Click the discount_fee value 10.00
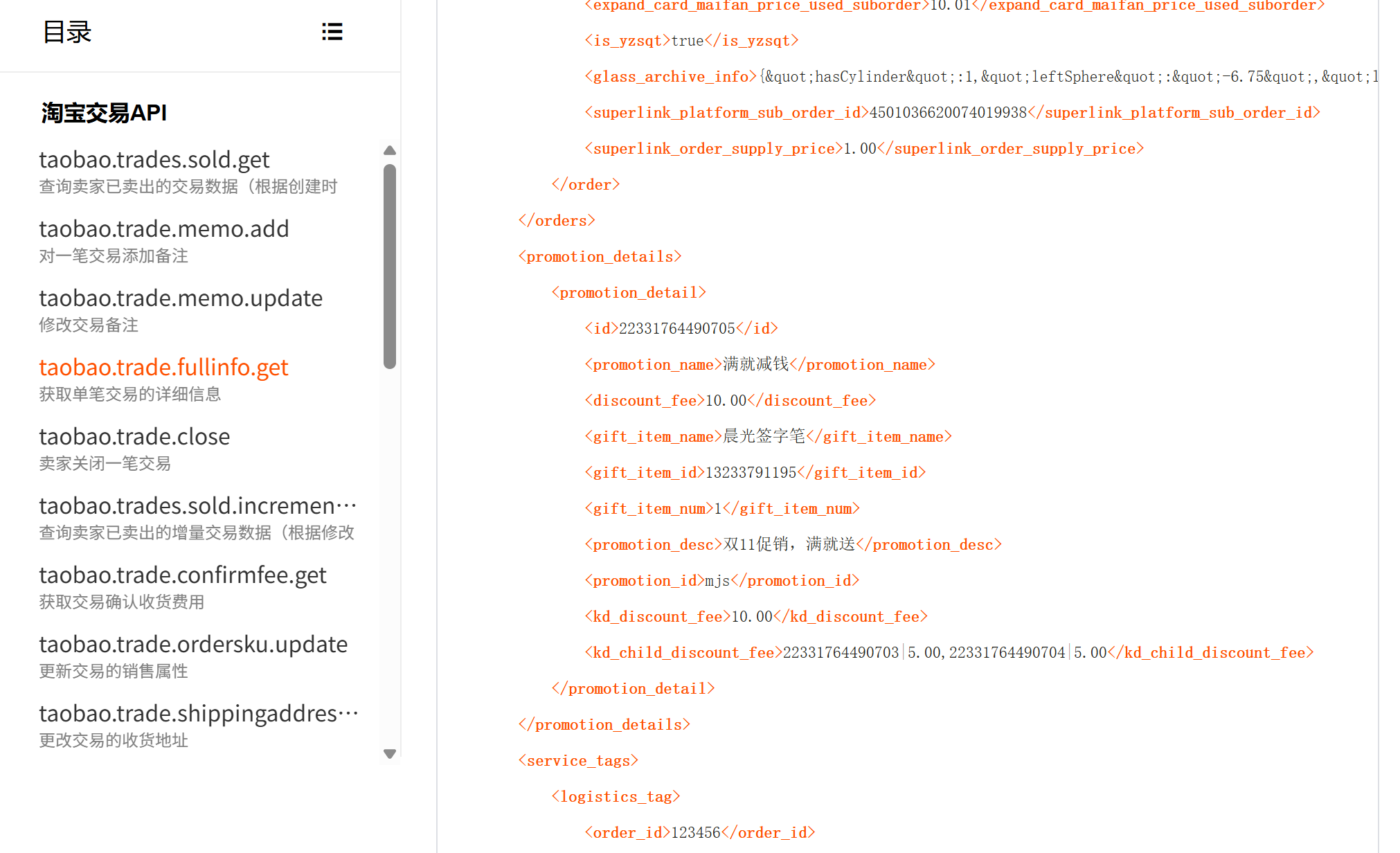The width and height of the screenshot is (1400, 853). coord(726,401)
